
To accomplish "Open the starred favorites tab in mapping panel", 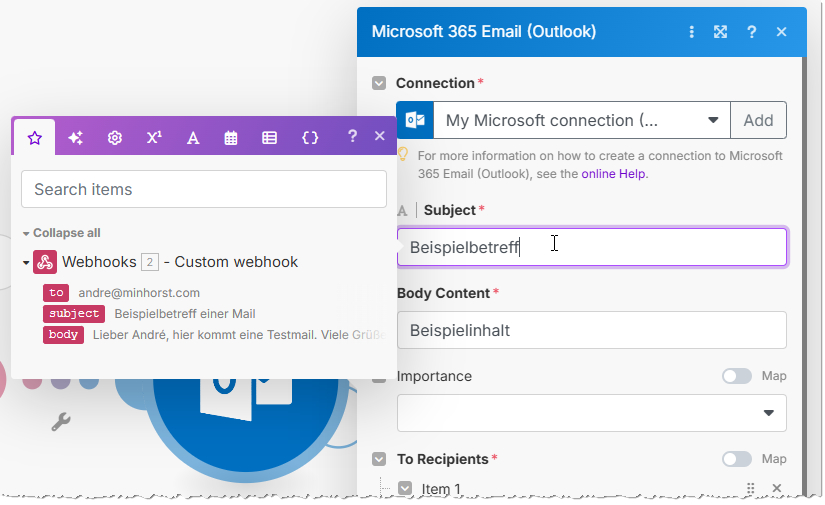I will (35, 138).
